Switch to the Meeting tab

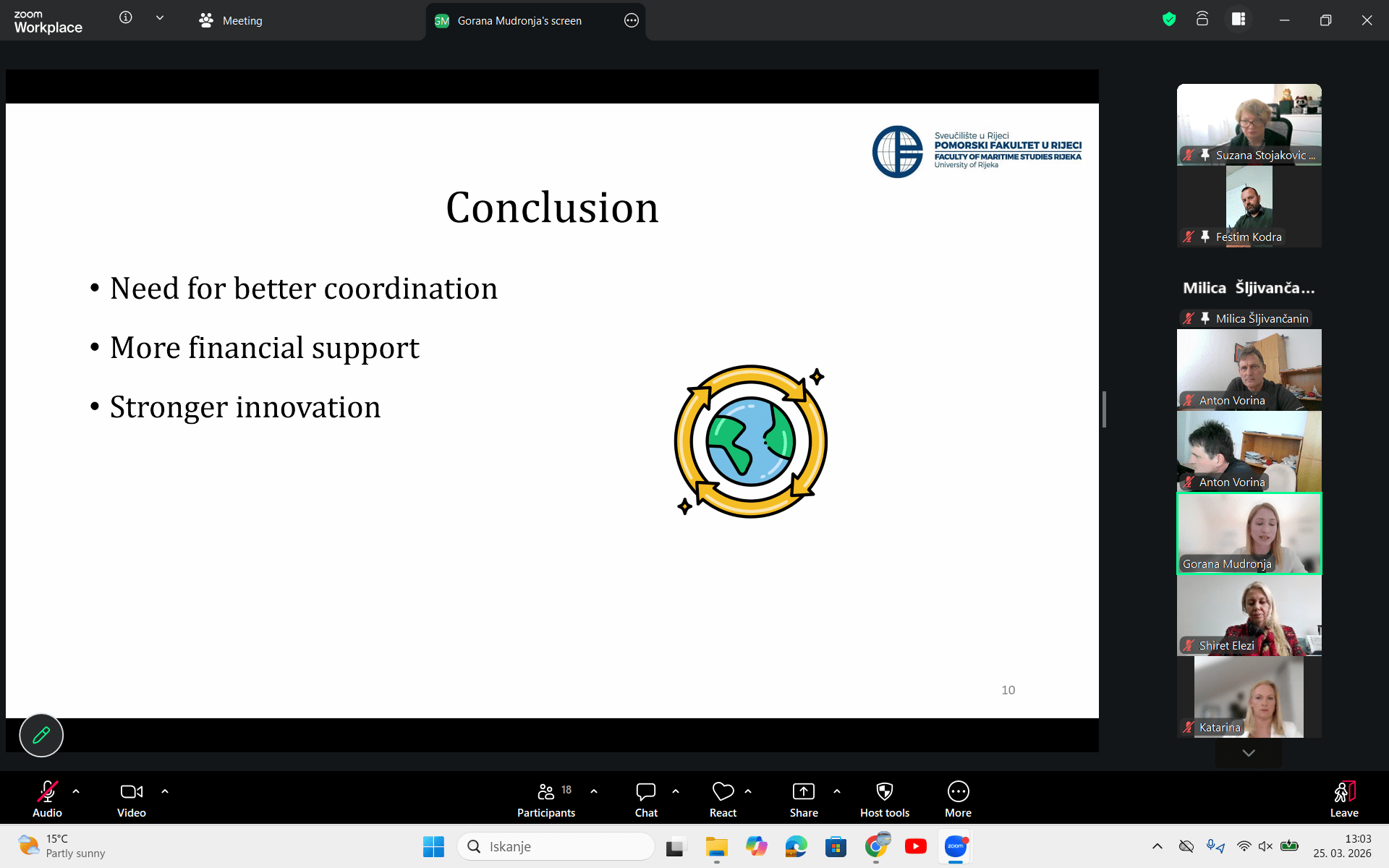(231, 21)
